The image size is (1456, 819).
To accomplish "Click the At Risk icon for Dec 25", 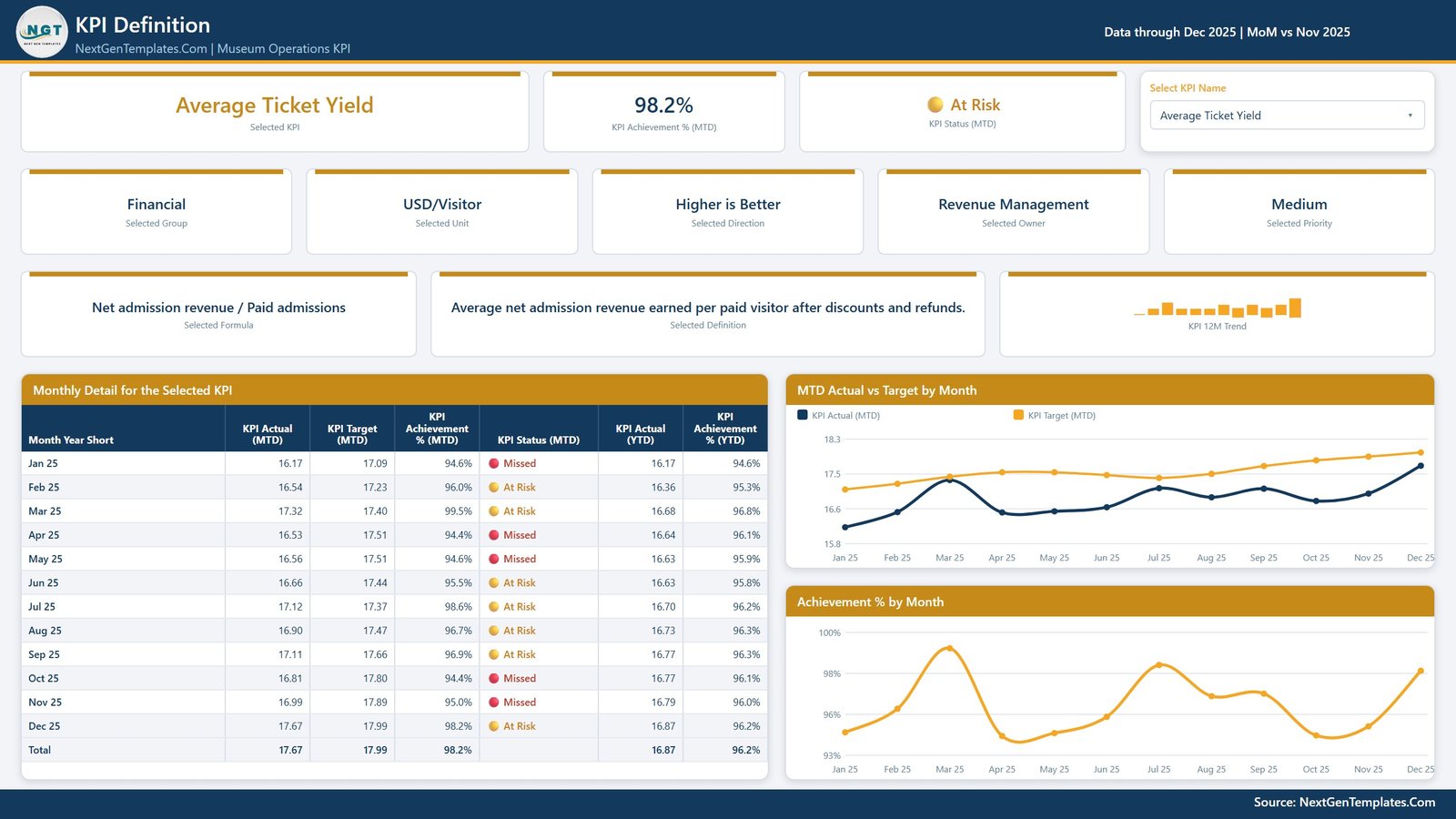I will point(493,726).
